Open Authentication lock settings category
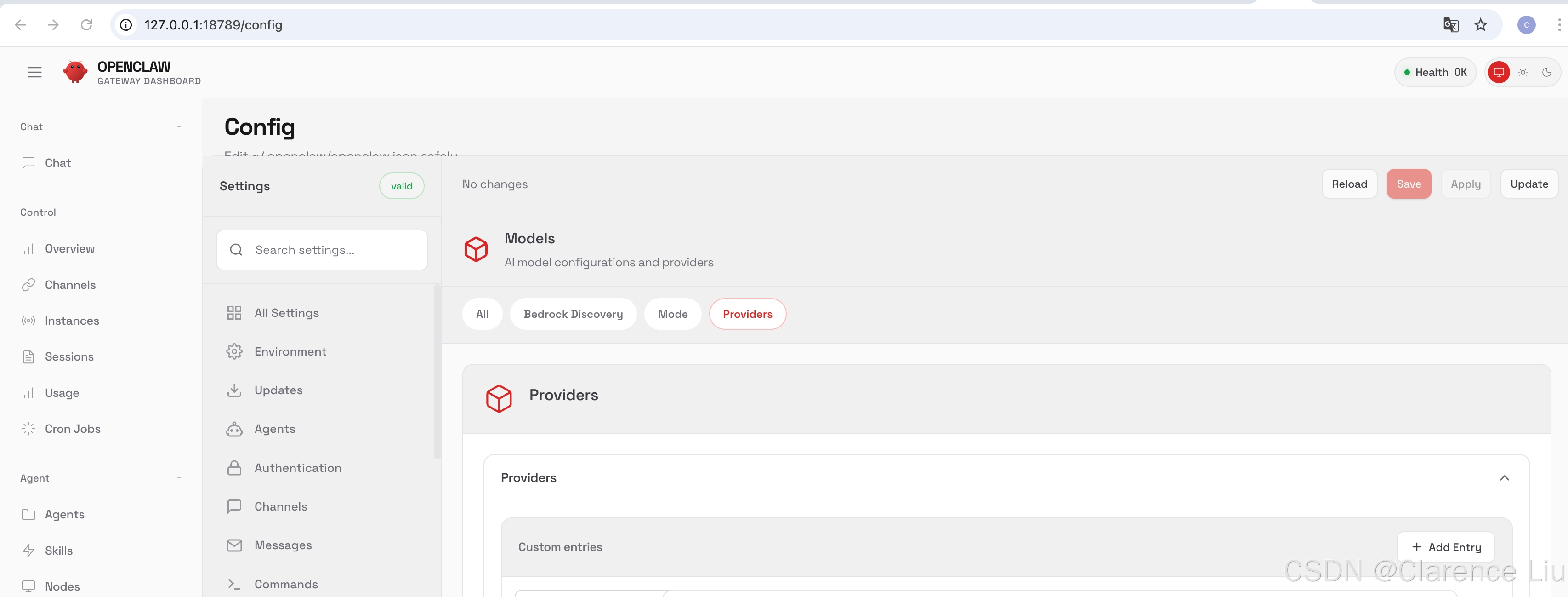Image resolution: width=1568 pixels, height=597 pixels. click(x=297, y=468)
